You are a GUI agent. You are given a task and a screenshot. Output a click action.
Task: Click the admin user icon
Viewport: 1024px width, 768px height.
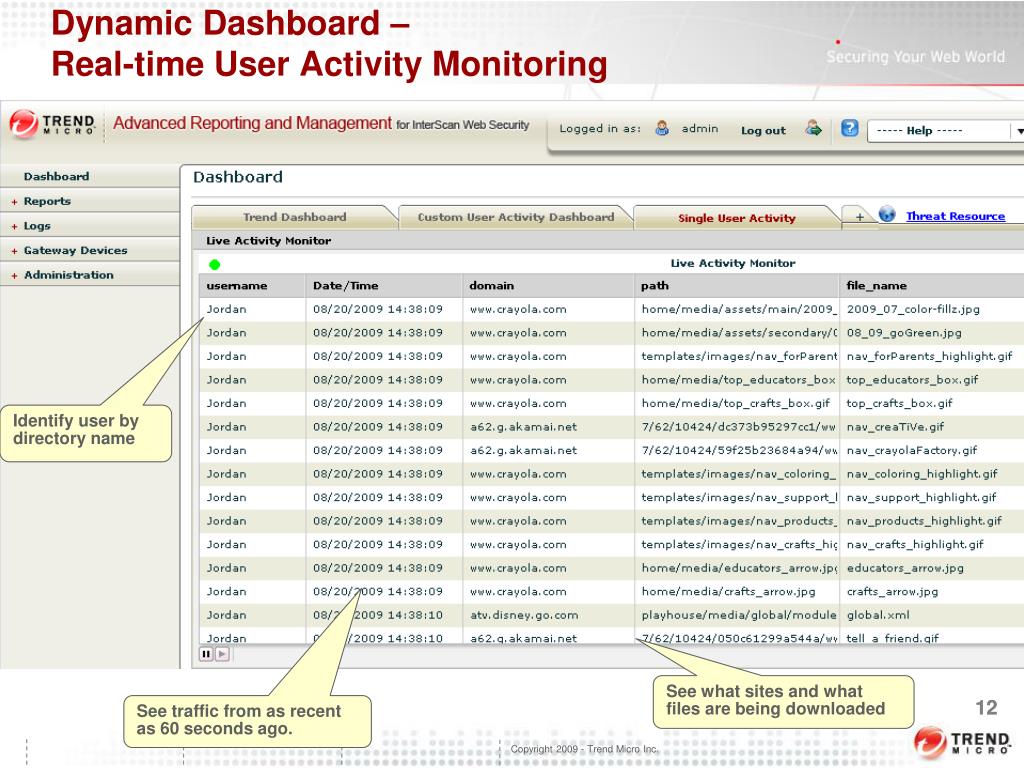coord(662,128)
